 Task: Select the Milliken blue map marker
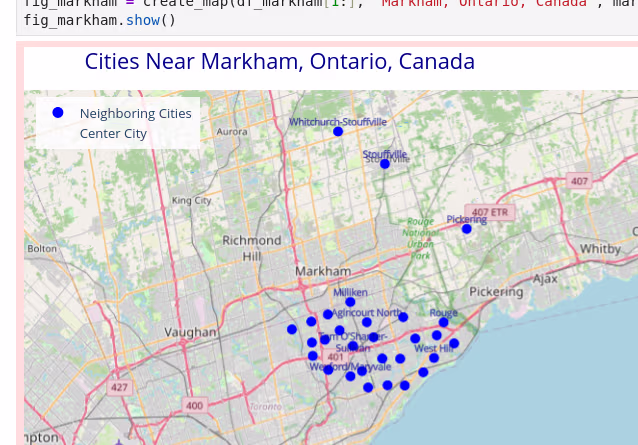pyautogui.click(x=350, y=302)
